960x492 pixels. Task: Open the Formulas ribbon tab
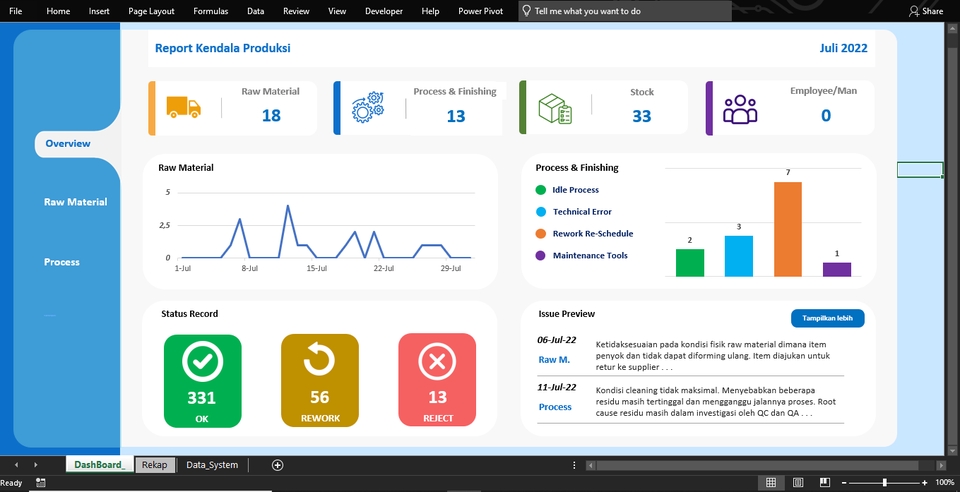[x=211, y=11]
